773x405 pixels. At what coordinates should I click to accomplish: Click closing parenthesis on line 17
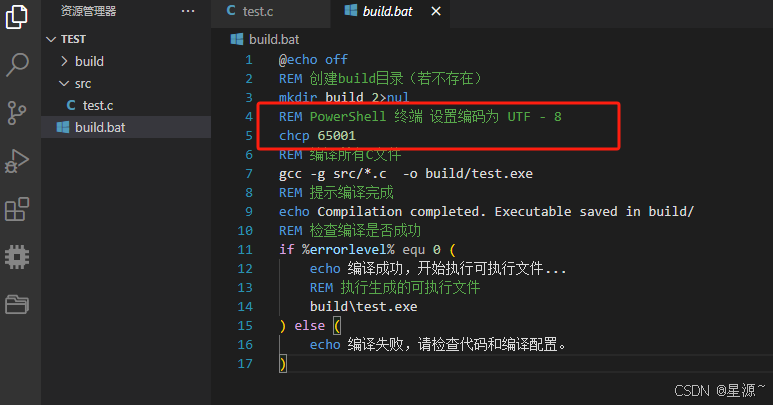point(282,364)
